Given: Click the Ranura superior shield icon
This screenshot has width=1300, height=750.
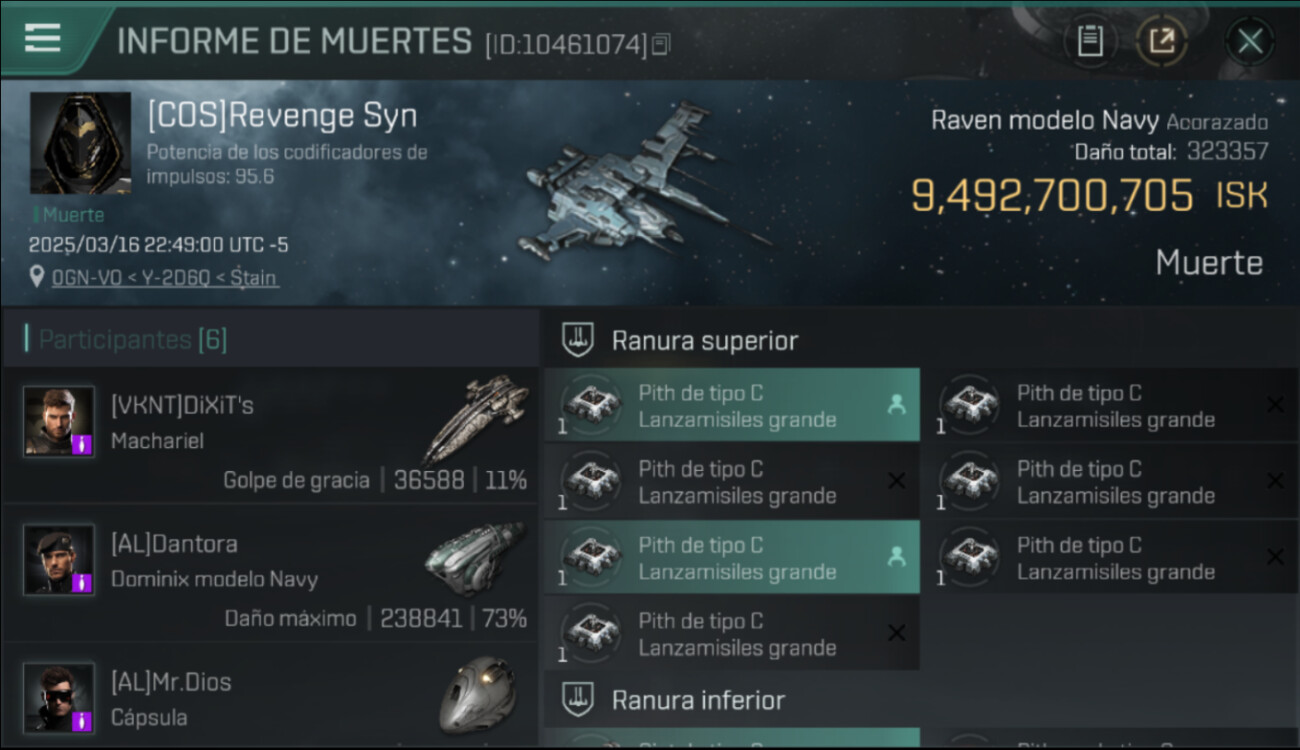Looking at the screenshot, I should [577, 339].
